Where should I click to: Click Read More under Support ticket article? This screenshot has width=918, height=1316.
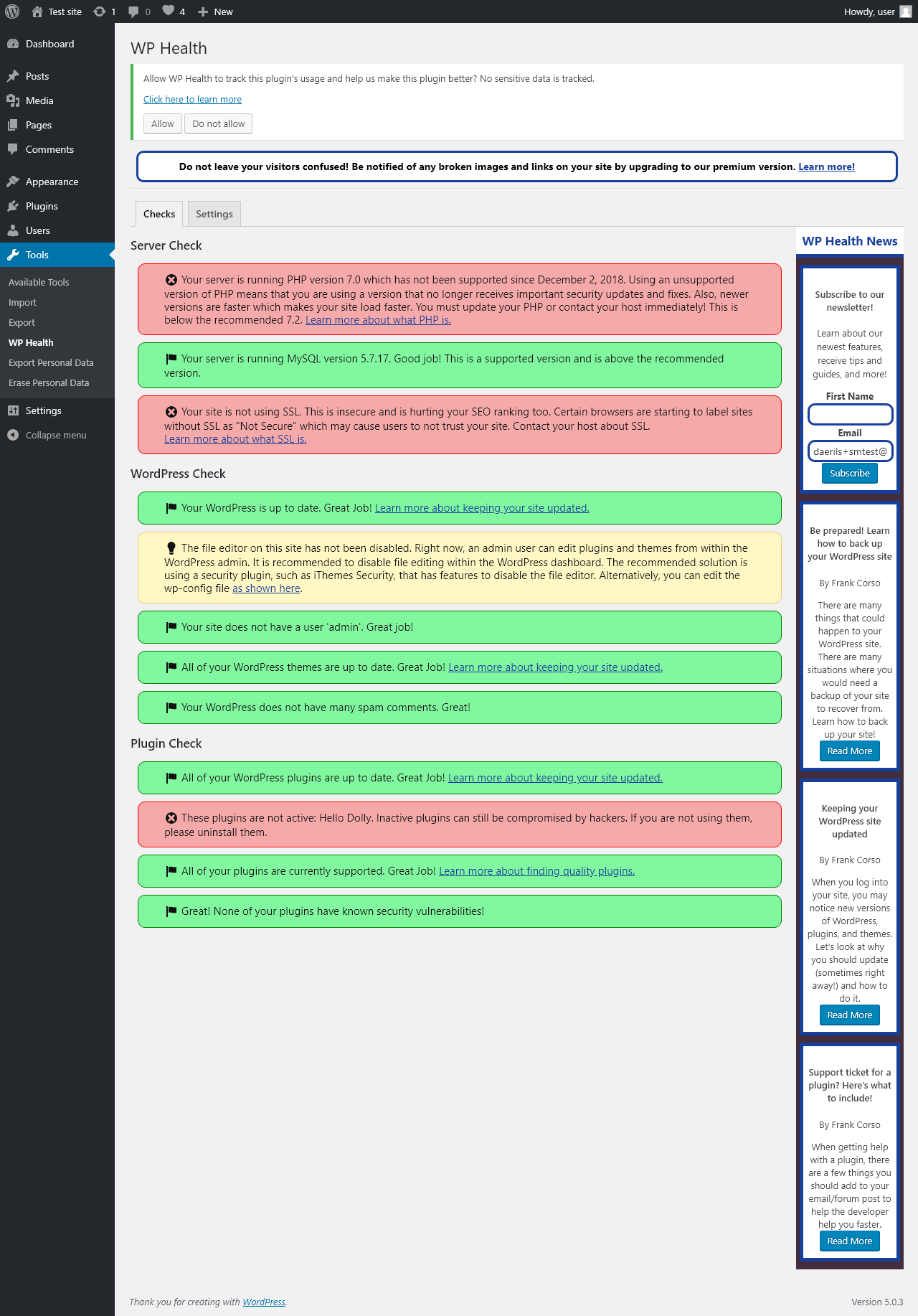[850, 1241]
